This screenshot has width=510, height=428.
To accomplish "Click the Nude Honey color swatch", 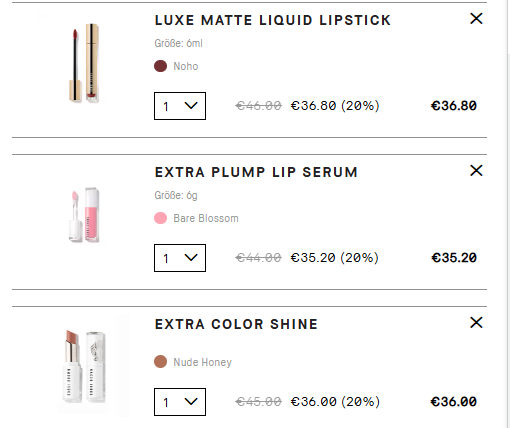I will tap(160, 362).
